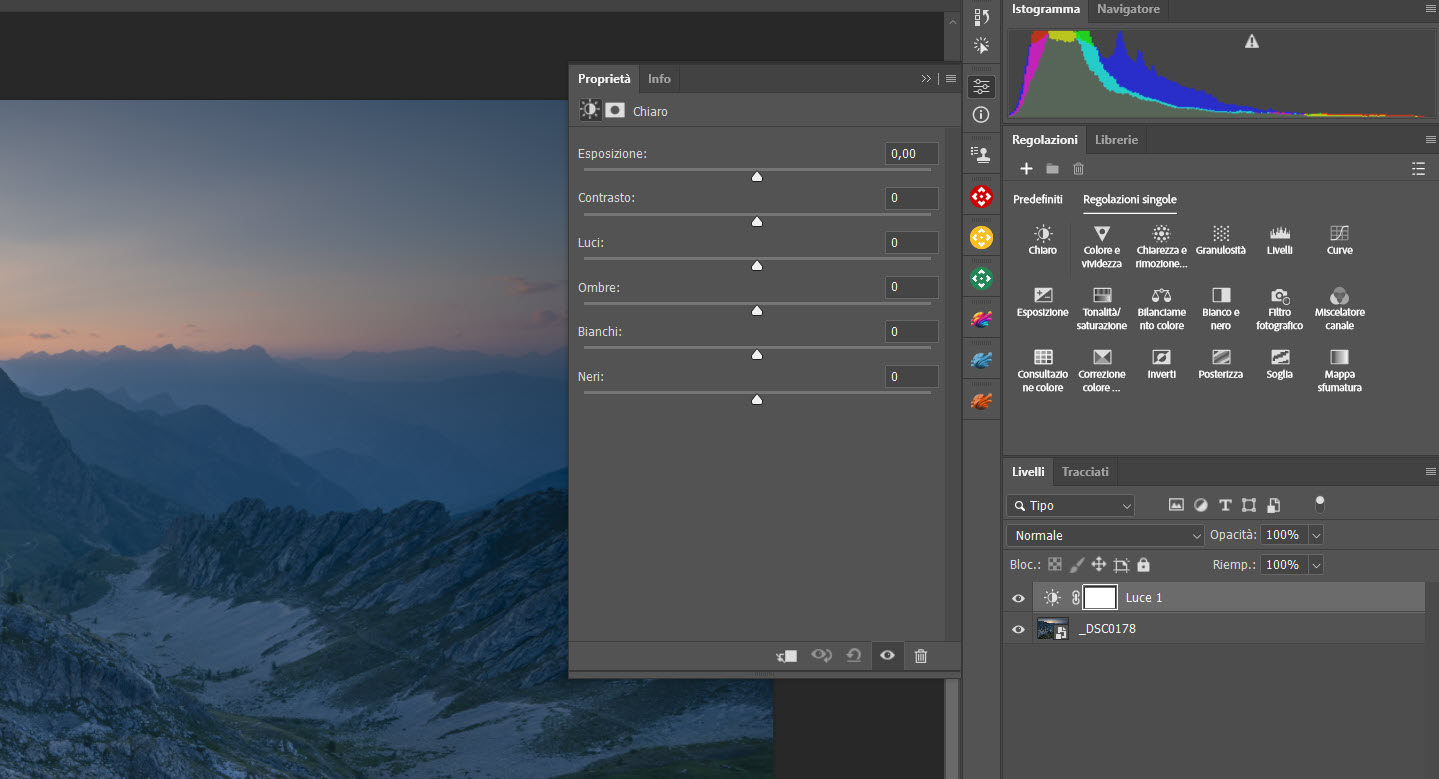The width and height of the screenshot is (1439, 779).
Task: Toggle the lock all layer attributes icon
Action: pos(1144,565)
